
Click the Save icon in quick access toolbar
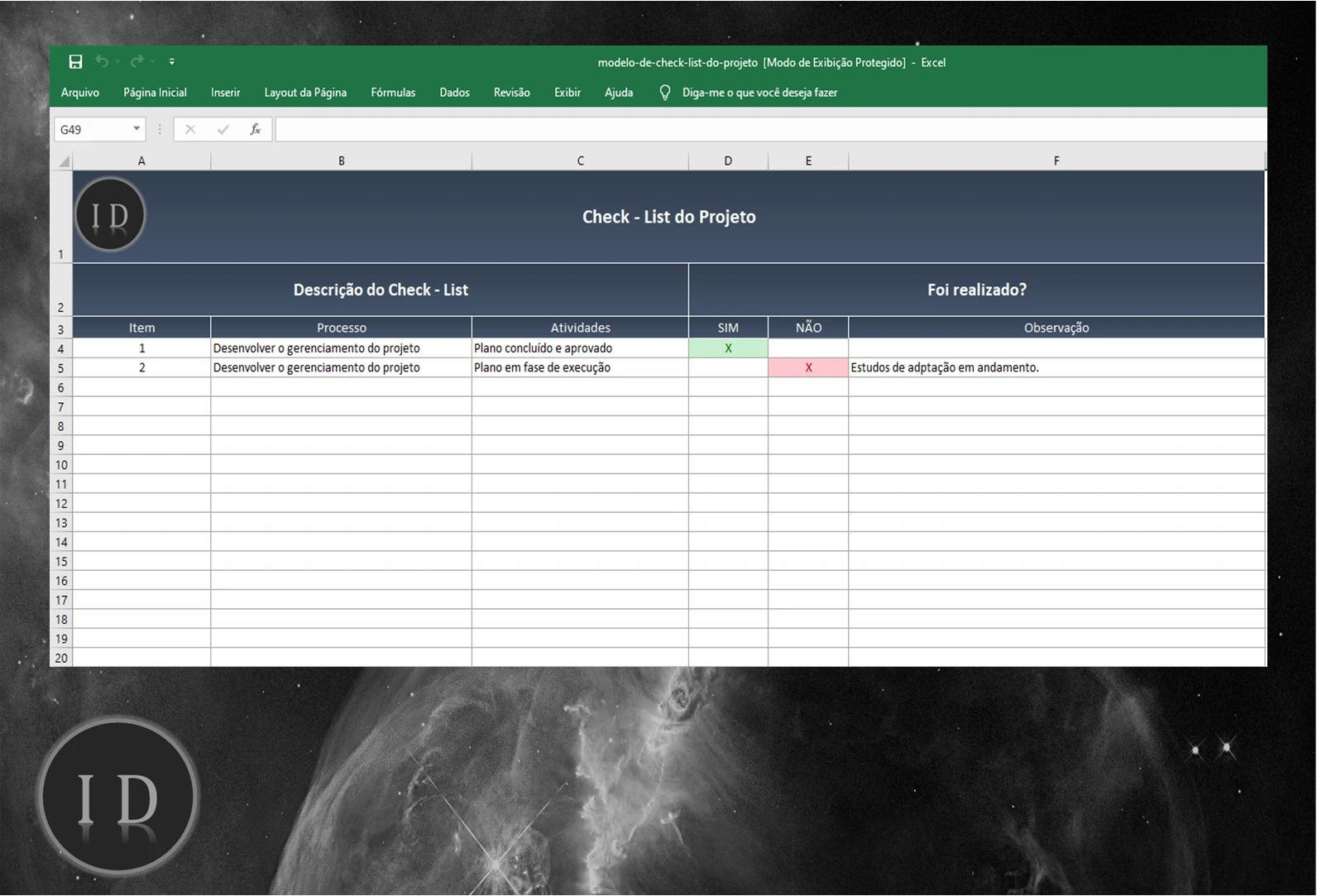pyautogui.click(x=75, y=61)
